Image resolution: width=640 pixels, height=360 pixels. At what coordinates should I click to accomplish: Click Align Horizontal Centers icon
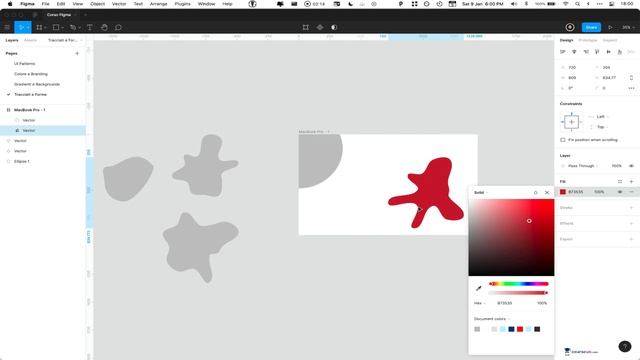click(x=574, y=52)
